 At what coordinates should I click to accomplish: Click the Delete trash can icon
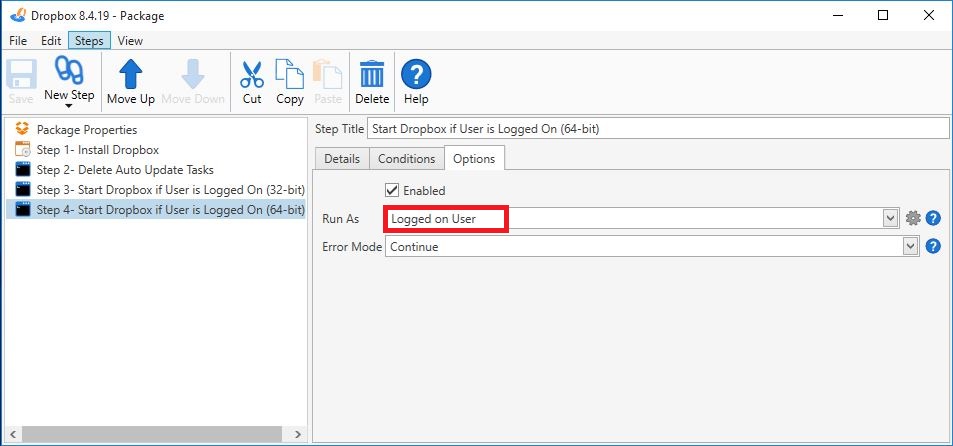372,74
